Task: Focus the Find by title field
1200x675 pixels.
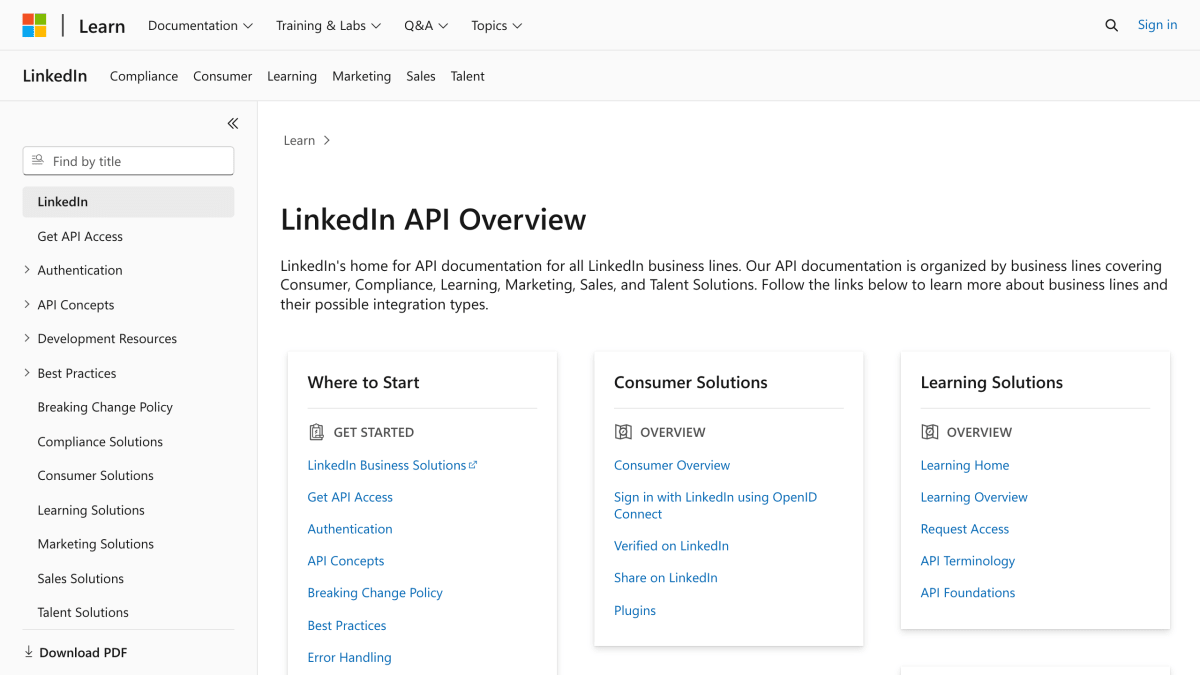Action: [x=128, y=161]
